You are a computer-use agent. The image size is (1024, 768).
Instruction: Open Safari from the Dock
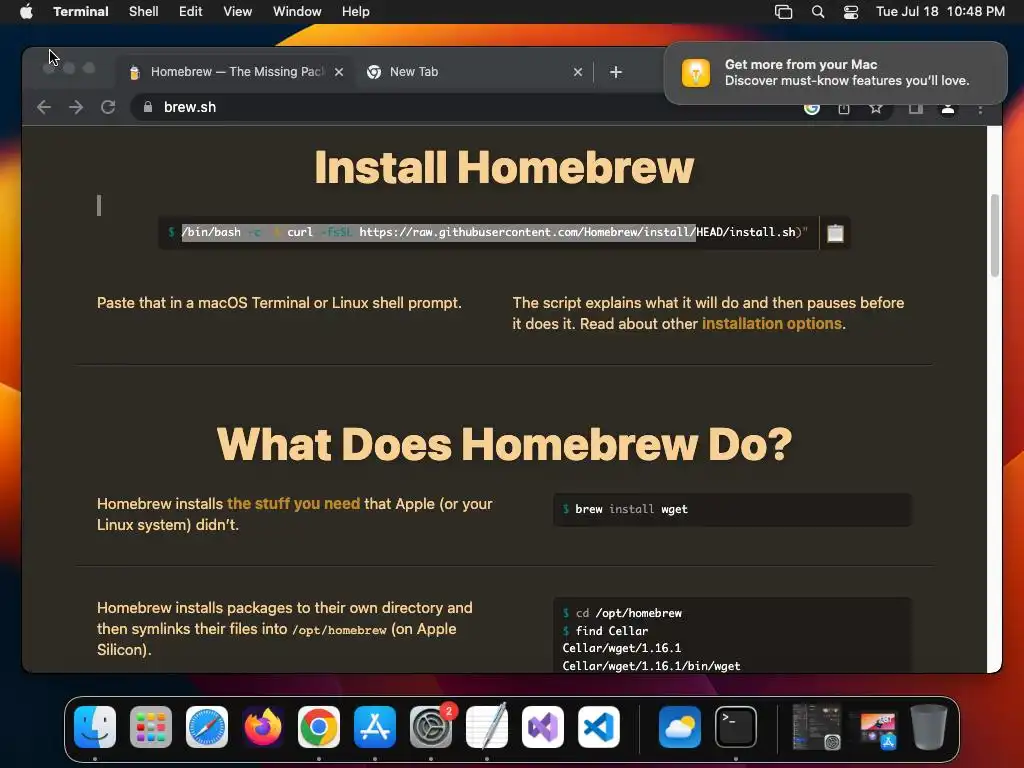(207, 727)
